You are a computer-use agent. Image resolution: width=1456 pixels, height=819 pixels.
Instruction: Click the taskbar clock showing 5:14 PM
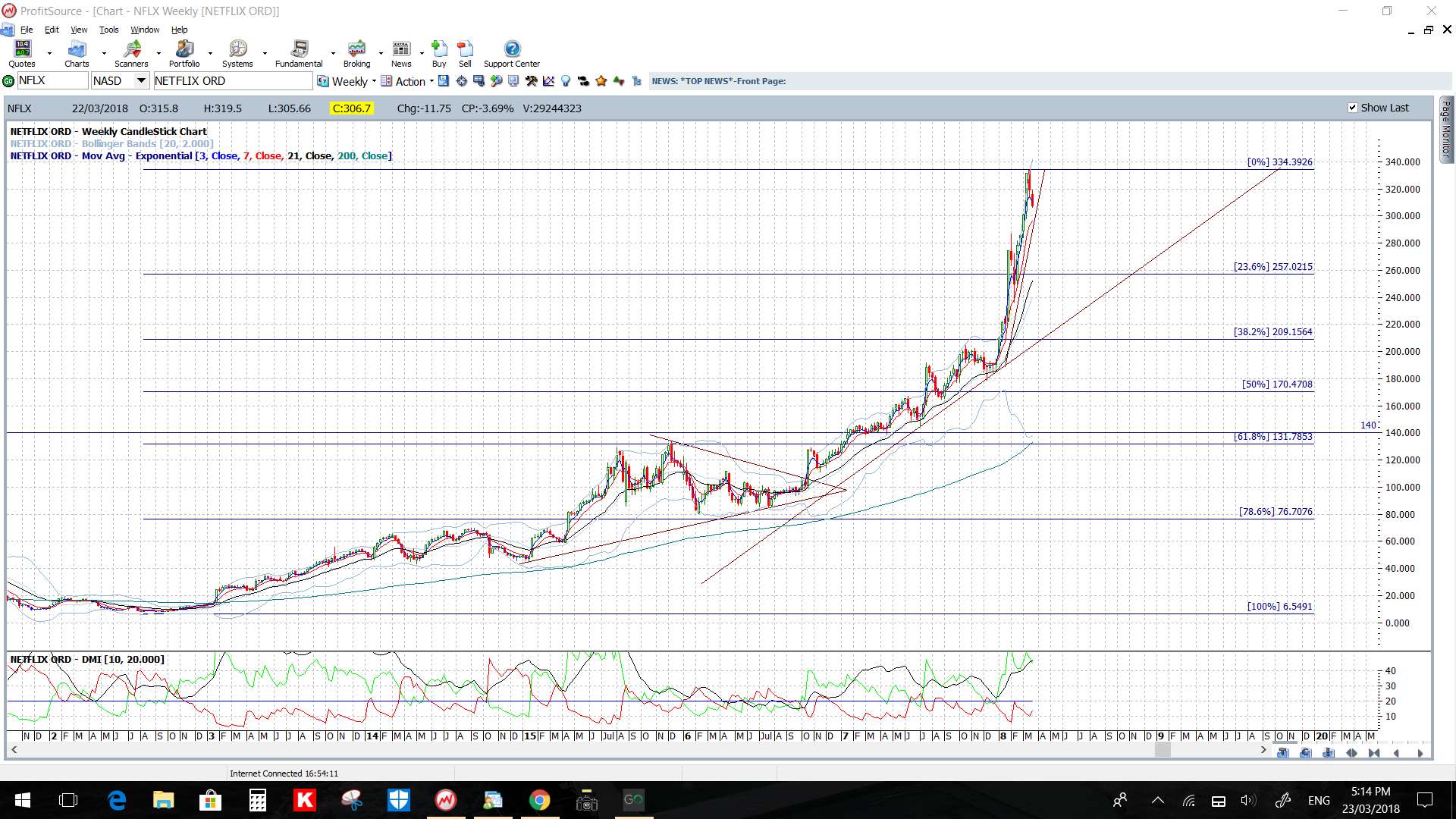1370,800
